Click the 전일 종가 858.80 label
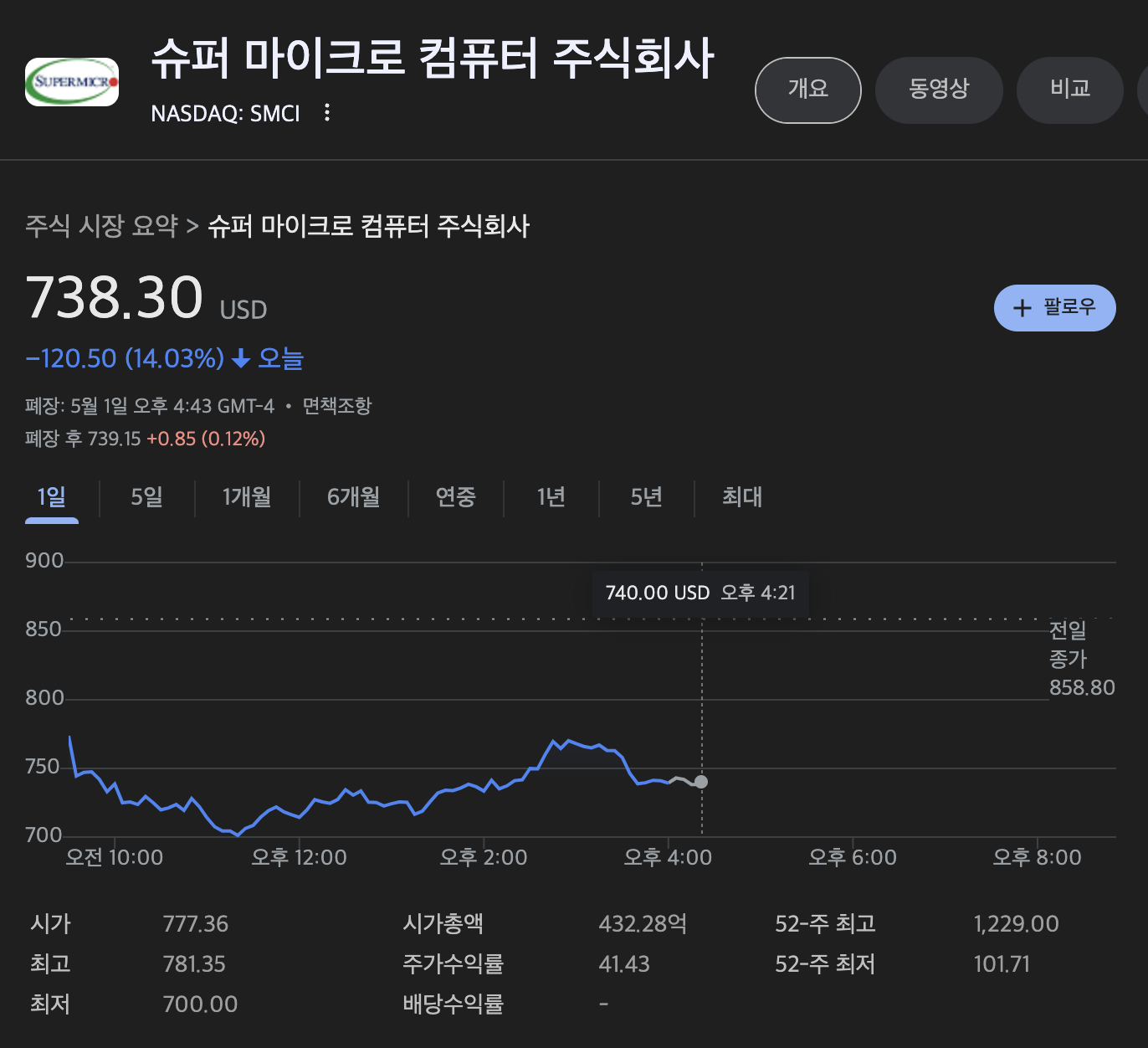Viewport: 1148px width, 1048px height. pos(1082,659)
